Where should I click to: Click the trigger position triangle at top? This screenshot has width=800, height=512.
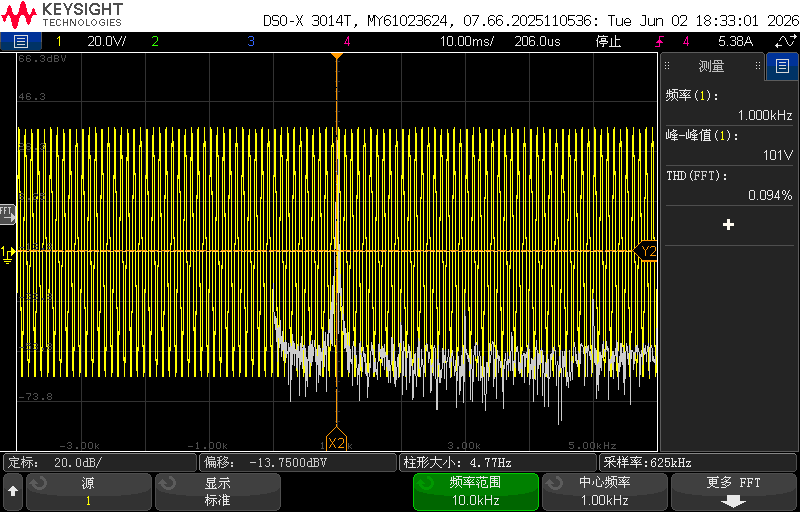click(x=337, y=56)
